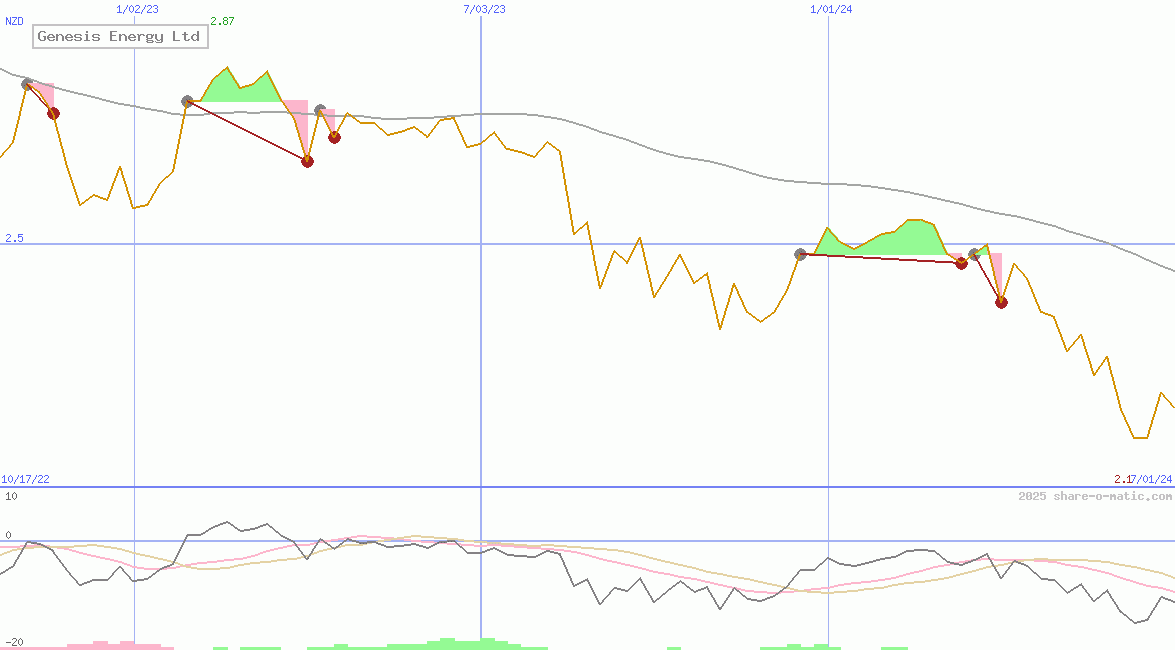Click gray entry marker just before 1/01/24 line
Image resolution: width=1175 pixels, height=650 pixels.
[x=800, y=254]
